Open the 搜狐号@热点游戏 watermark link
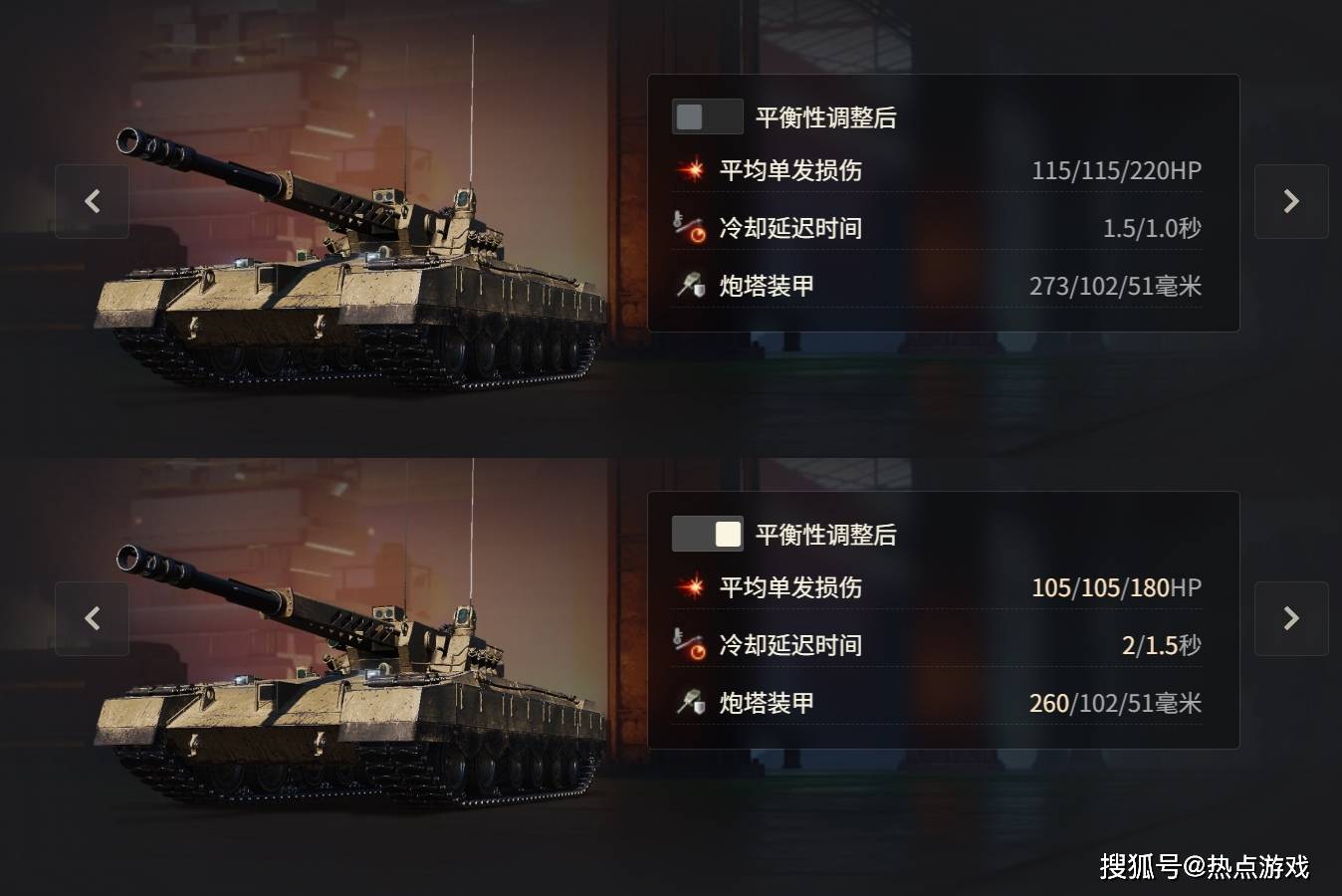 tap(1205, 866)
